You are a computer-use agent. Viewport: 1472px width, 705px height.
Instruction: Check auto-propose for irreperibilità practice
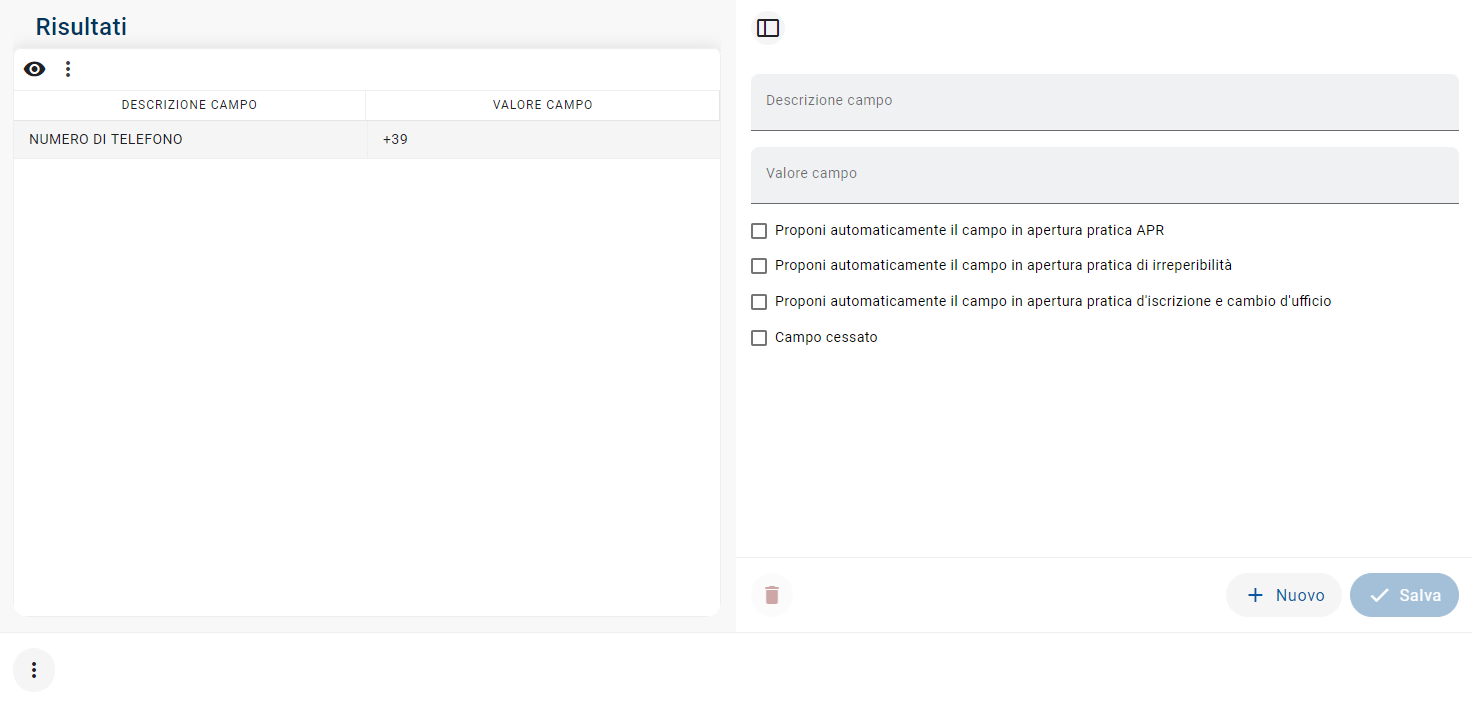[759, 266]
